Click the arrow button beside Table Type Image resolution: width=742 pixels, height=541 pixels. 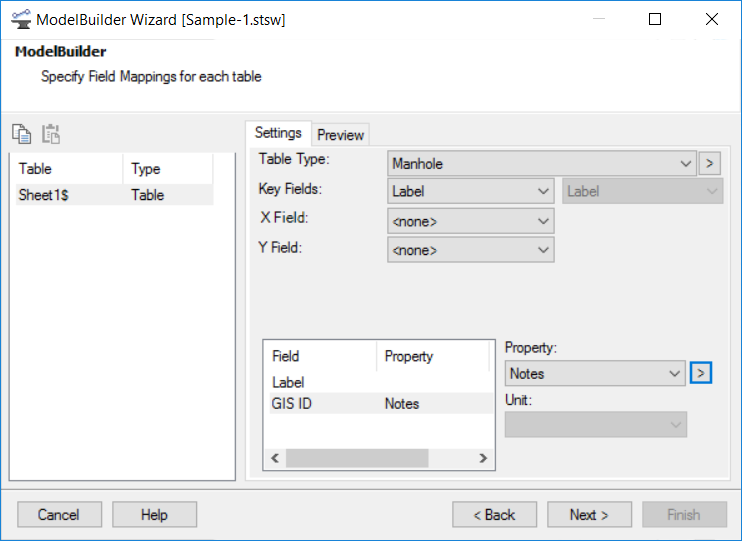pyautogui.click(x=709, y=163)
